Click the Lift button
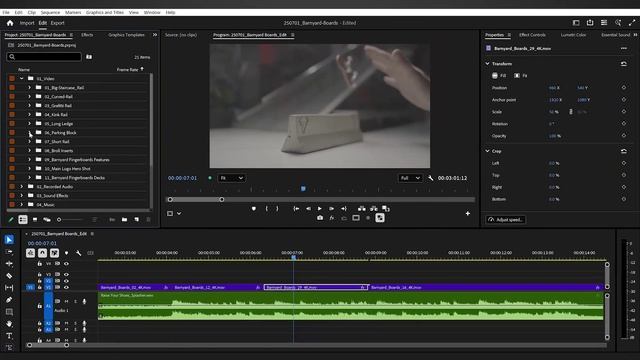The image size is (640, 360). [362, 209]
